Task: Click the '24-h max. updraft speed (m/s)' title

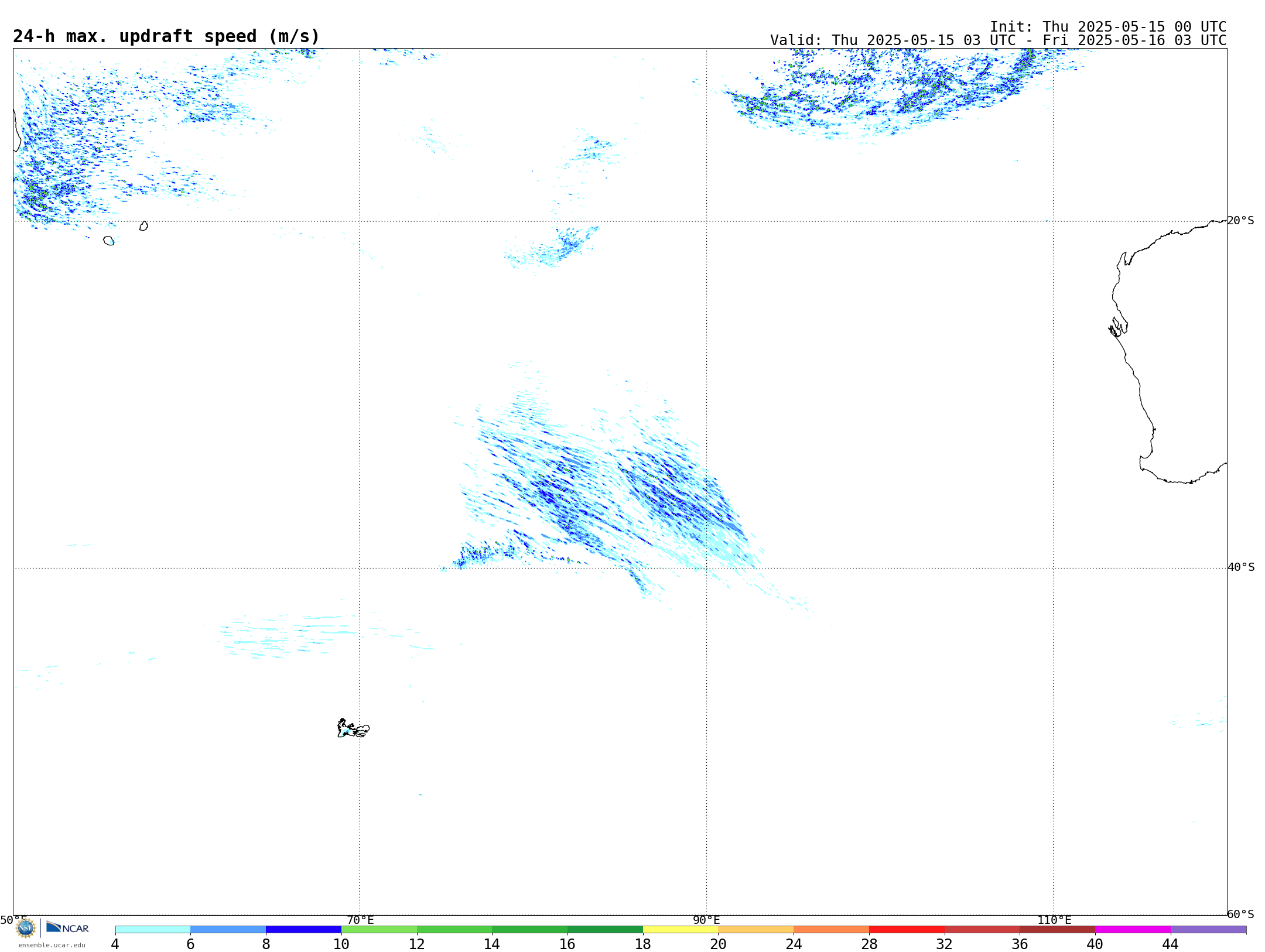Action: (166, 36)
